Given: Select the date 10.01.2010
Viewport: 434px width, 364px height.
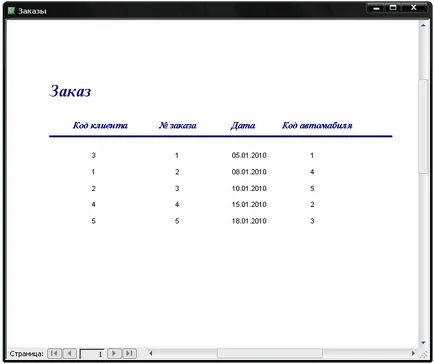Looking at the screenshot, I should point(249,189).
